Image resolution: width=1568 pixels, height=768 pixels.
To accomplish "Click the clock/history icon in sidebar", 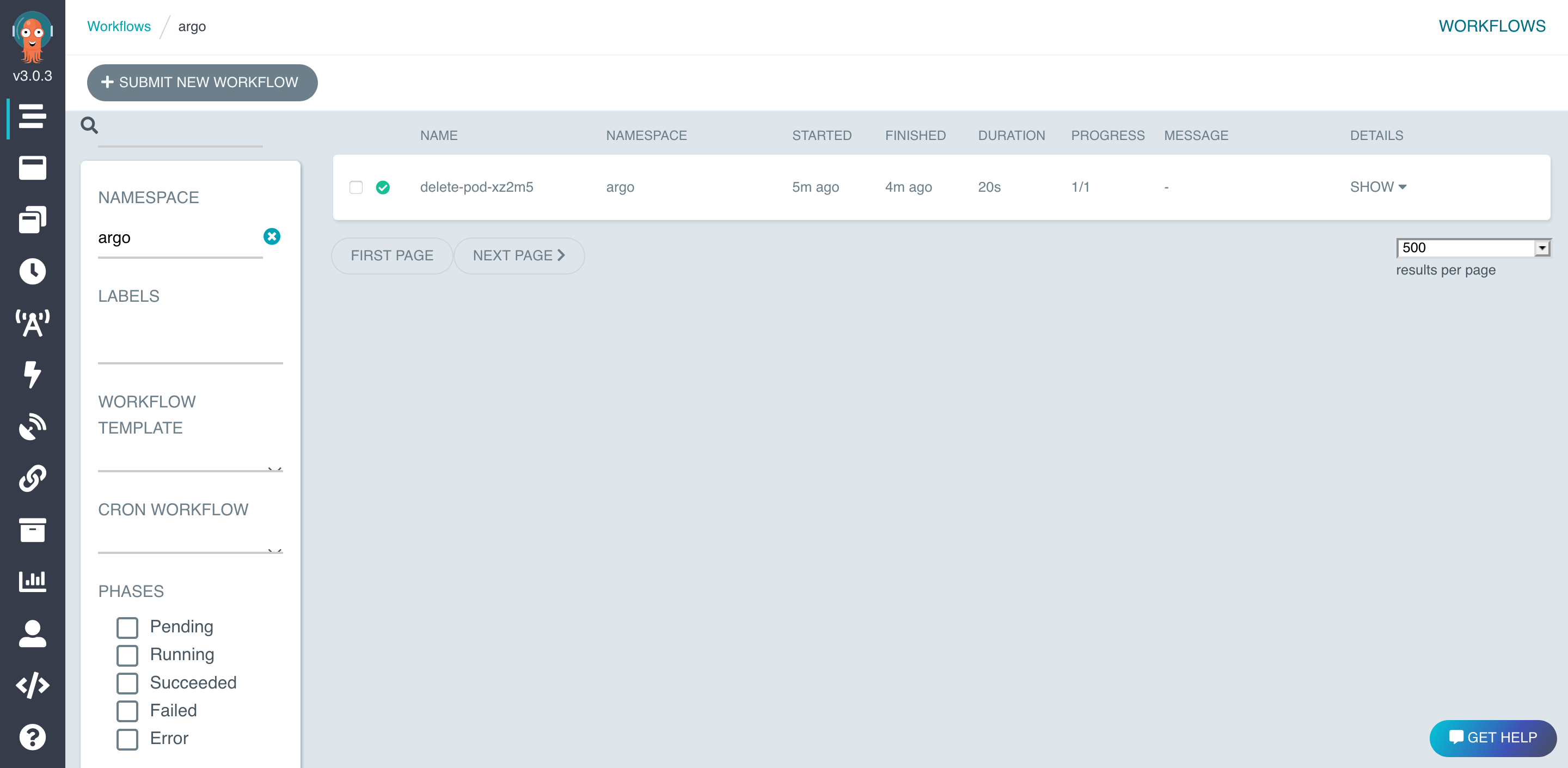I will (x=32, y=270).
